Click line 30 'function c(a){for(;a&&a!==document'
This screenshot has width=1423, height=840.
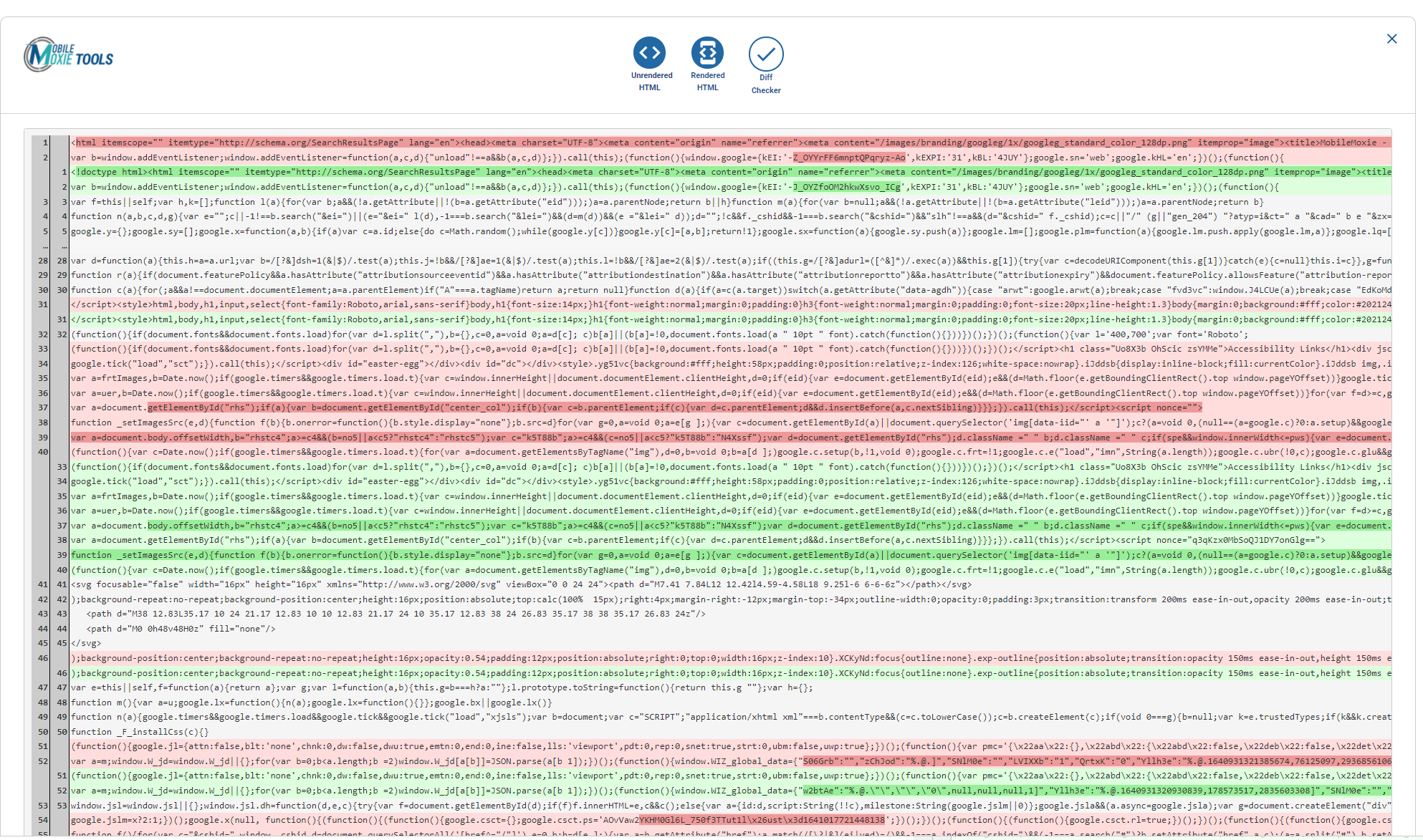point(731,290)
